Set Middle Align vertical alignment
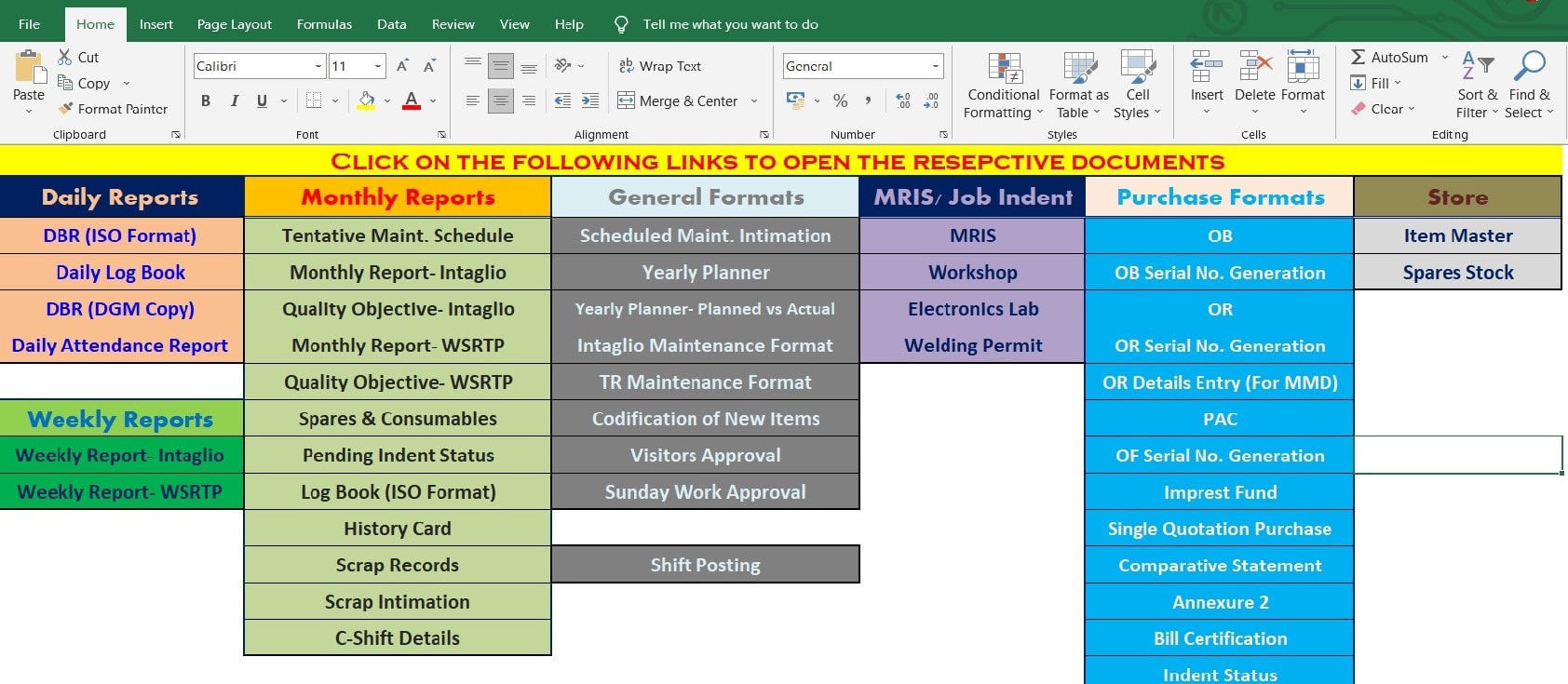Viewport: 1568px width, 684px height. click(501, 66)
